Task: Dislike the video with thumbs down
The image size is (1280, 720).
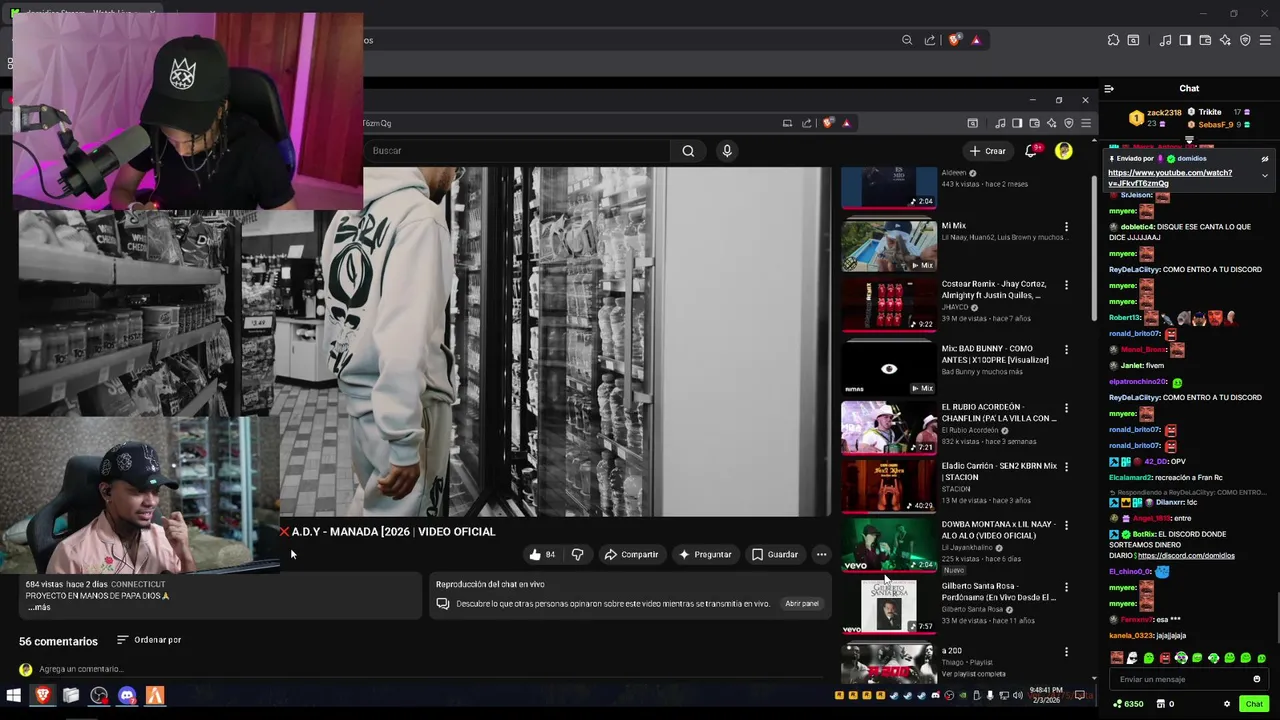Action: click(577, 554)
